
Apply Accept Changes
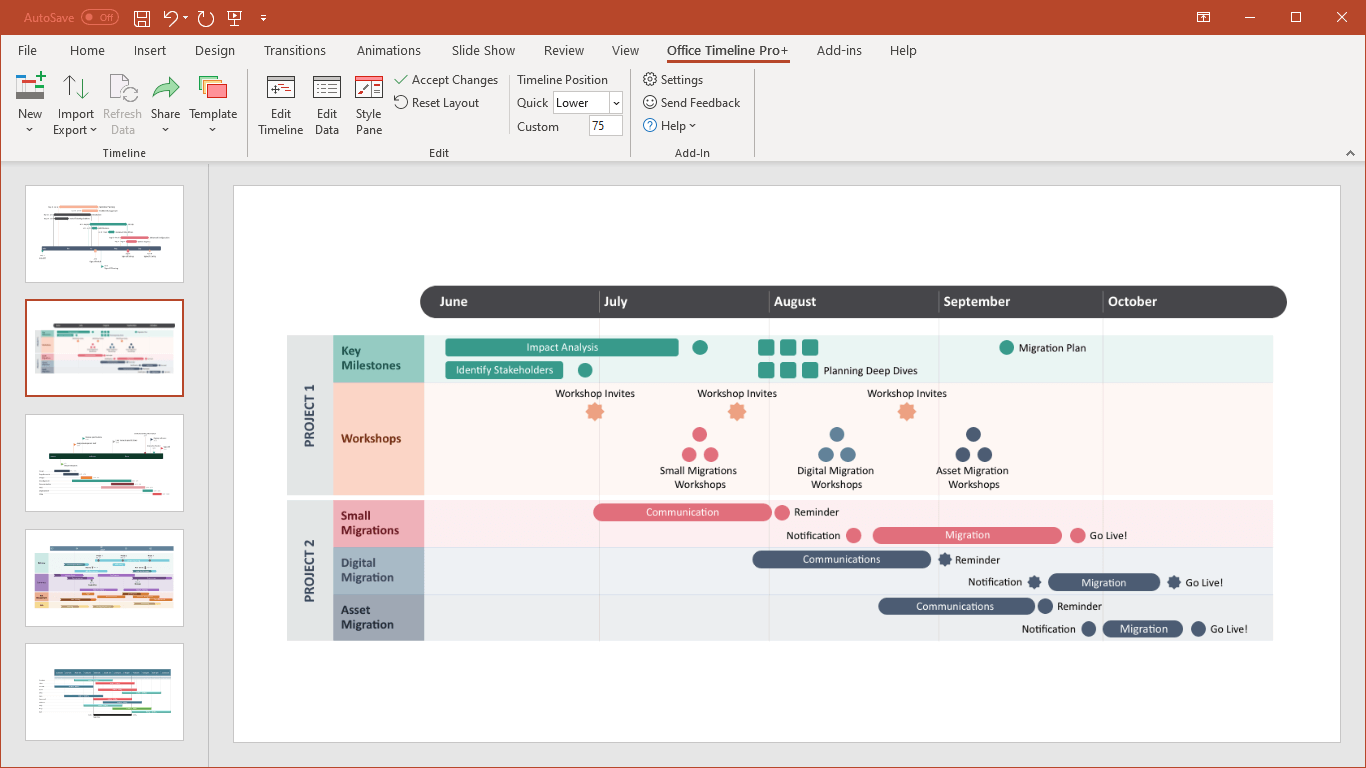[447, 79]
